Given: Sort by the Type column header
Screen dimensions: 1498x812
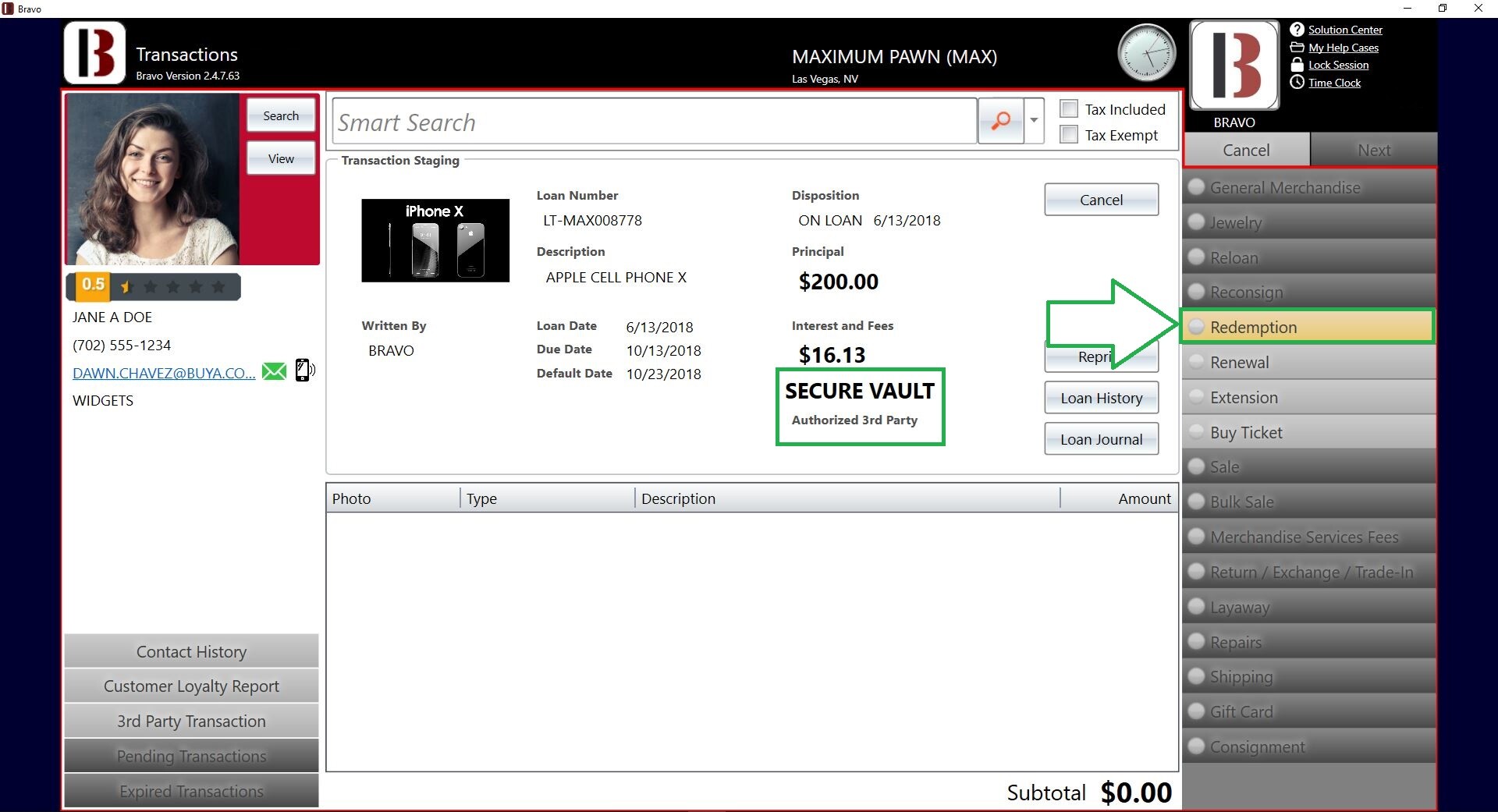Looking at the screenshot, I should click(548, 498).
